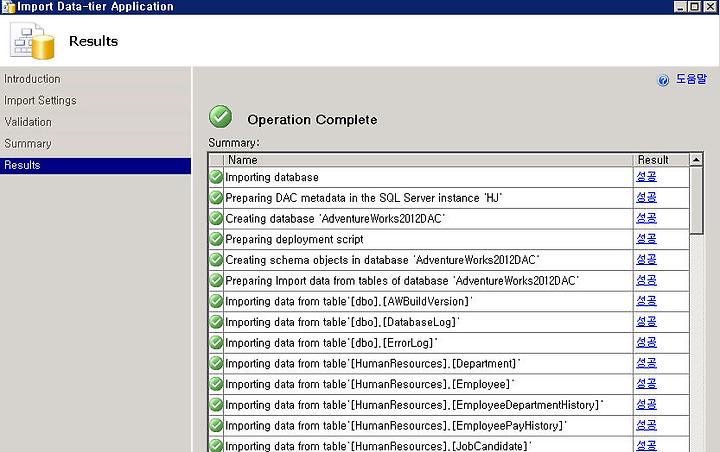Click success icon for Preparing DAC metadata
Image resolution: width=720 pixels, height=452 pixels.
216,198
